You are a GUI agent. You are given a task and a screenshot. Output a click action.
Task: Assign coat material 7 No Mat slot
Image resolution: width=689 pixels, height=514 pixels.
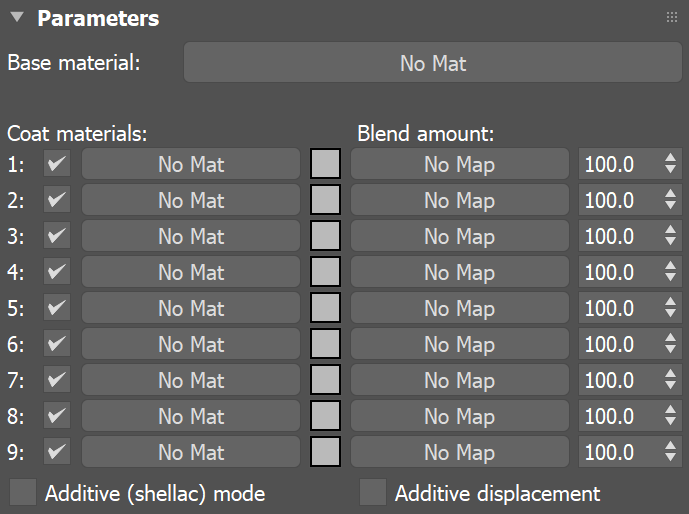[191, 380]
